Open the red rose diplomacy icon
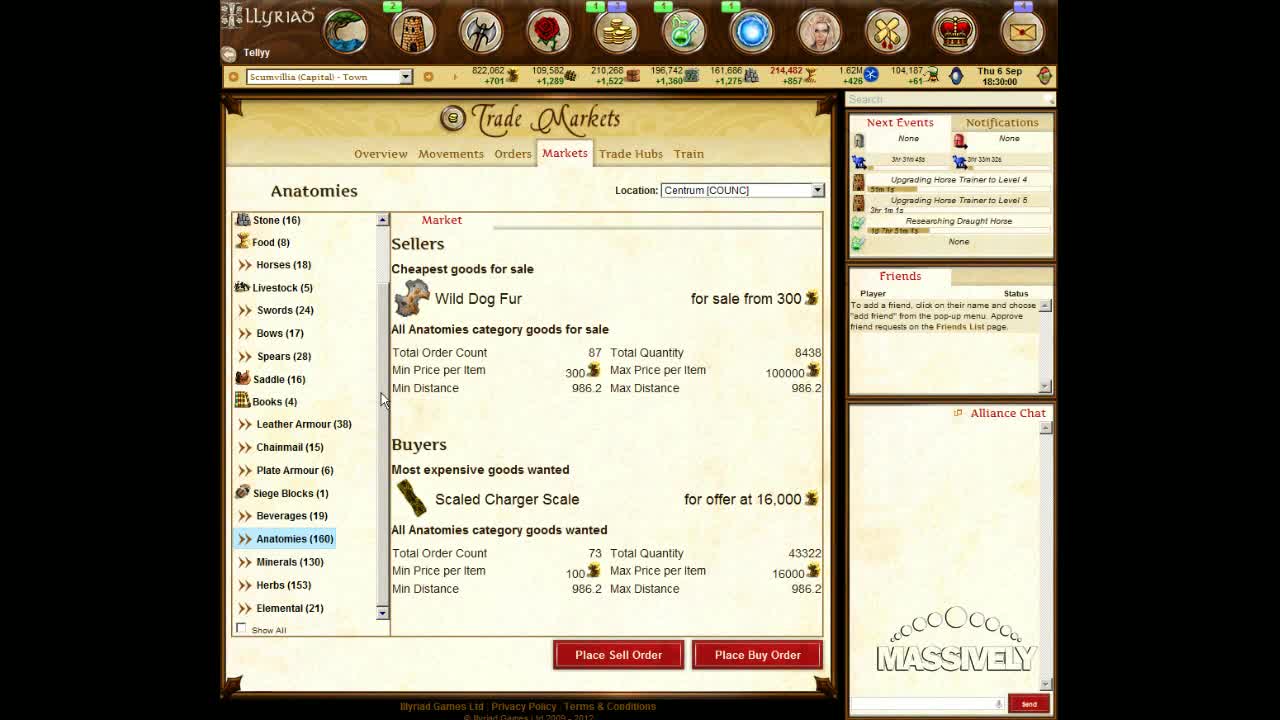 coord(548,32)
